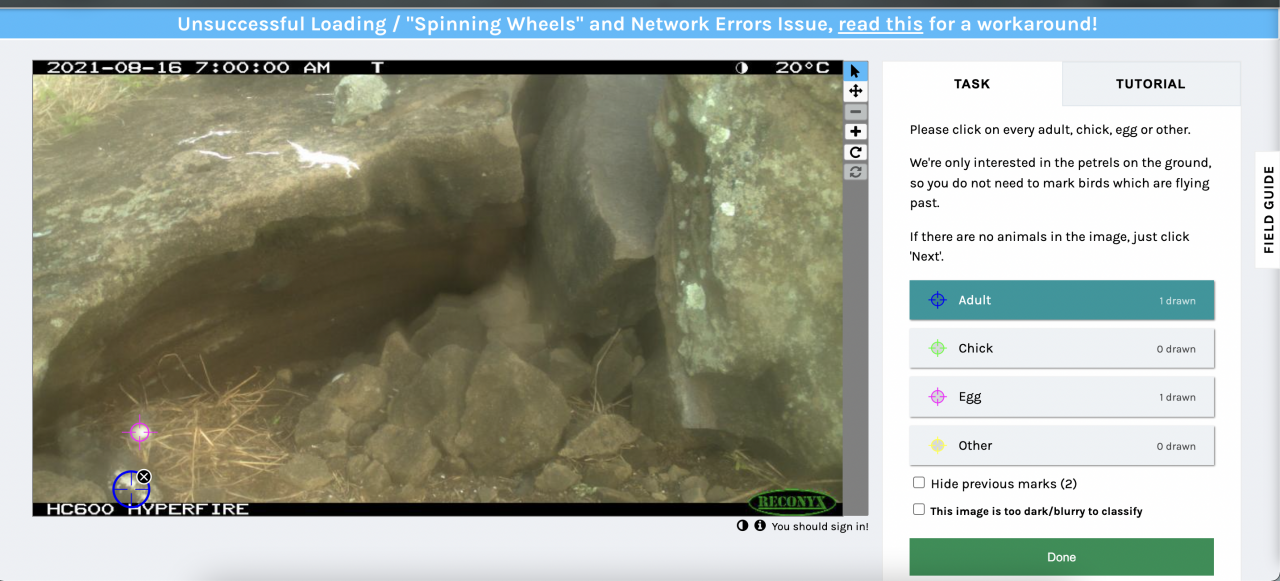Click the zoom in plus button
This screenshot has width=1280, height=581.
[855, 132]
